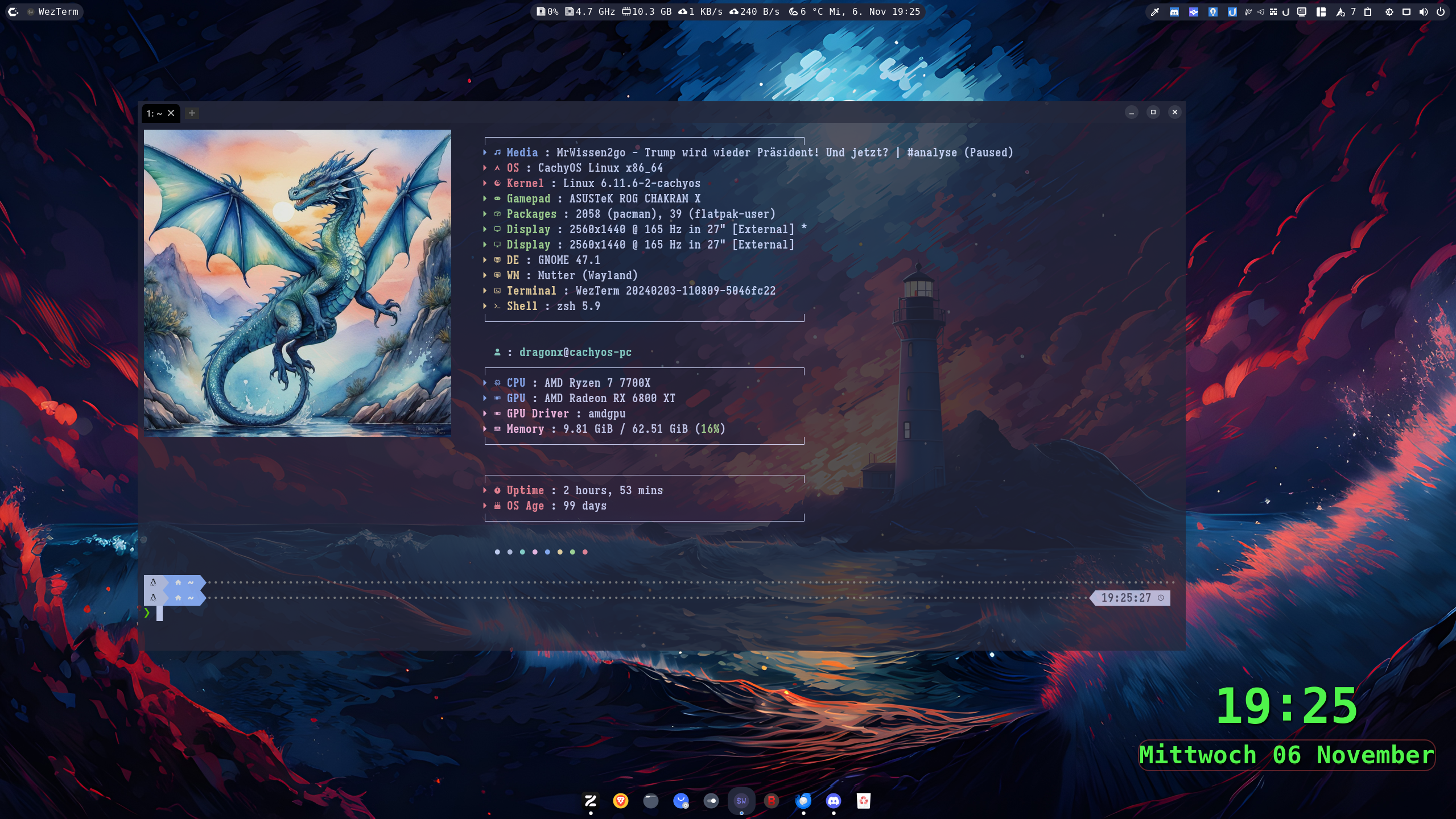Select the terminal tab labeled 1: ~
Viewport: 1456px width, 819px height.
[154, 114]
